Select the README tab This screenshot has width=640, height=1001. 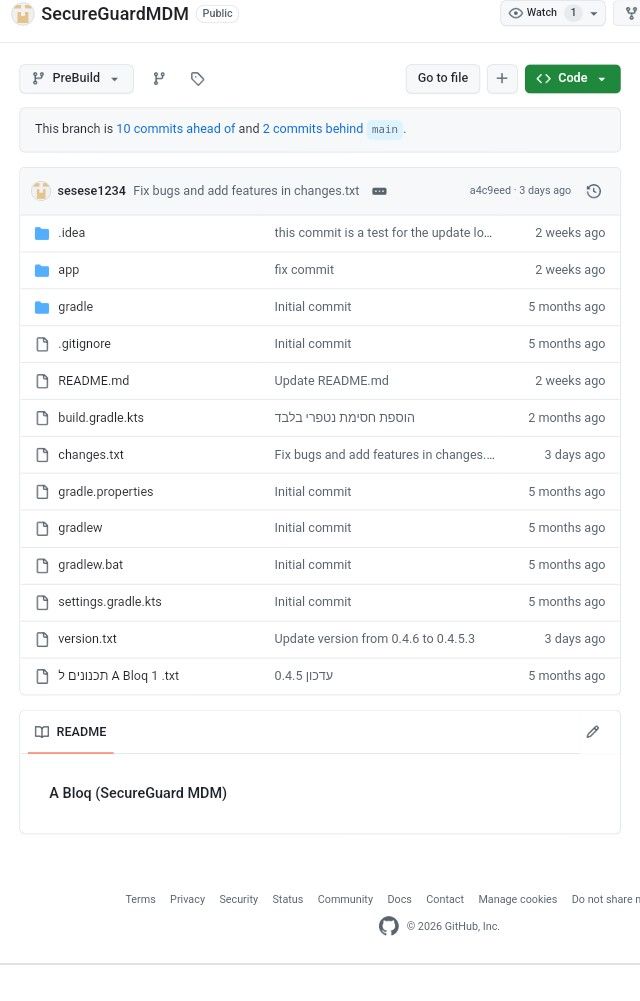(x=70, y=732)
